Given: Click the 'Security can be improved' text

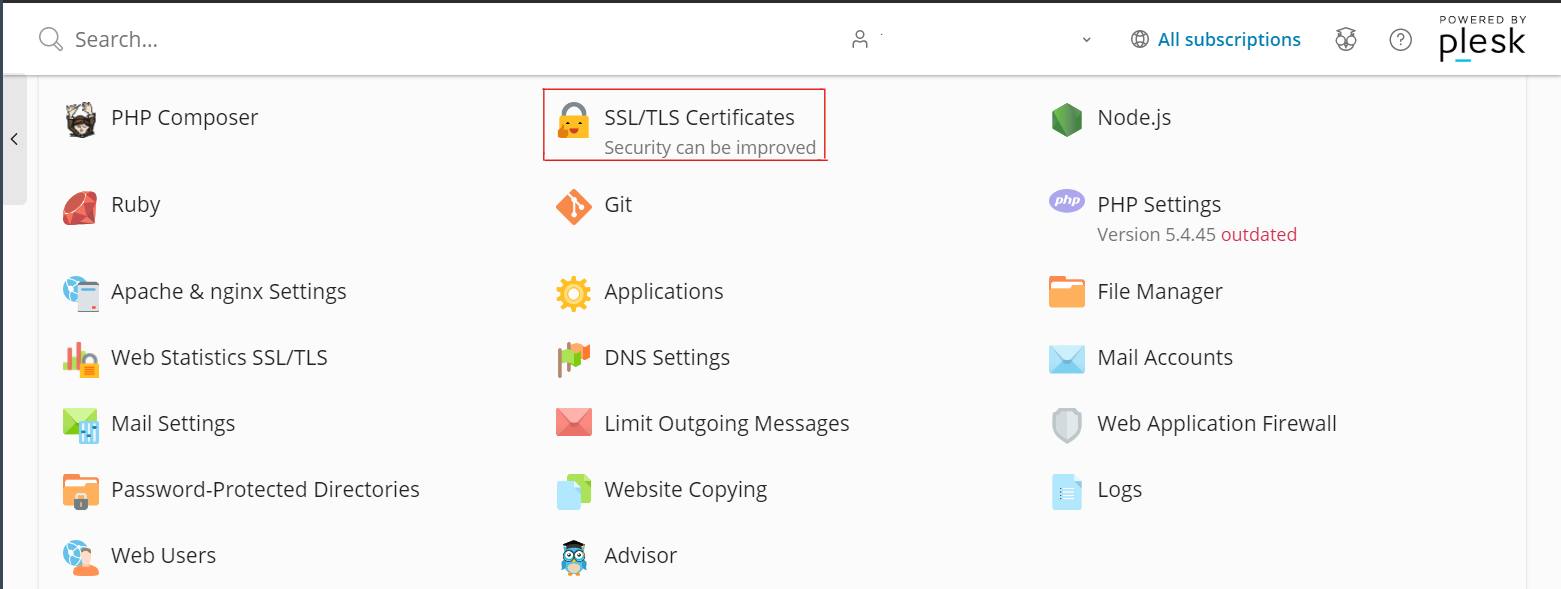Looking at the screenshot, I should (710, 148).
